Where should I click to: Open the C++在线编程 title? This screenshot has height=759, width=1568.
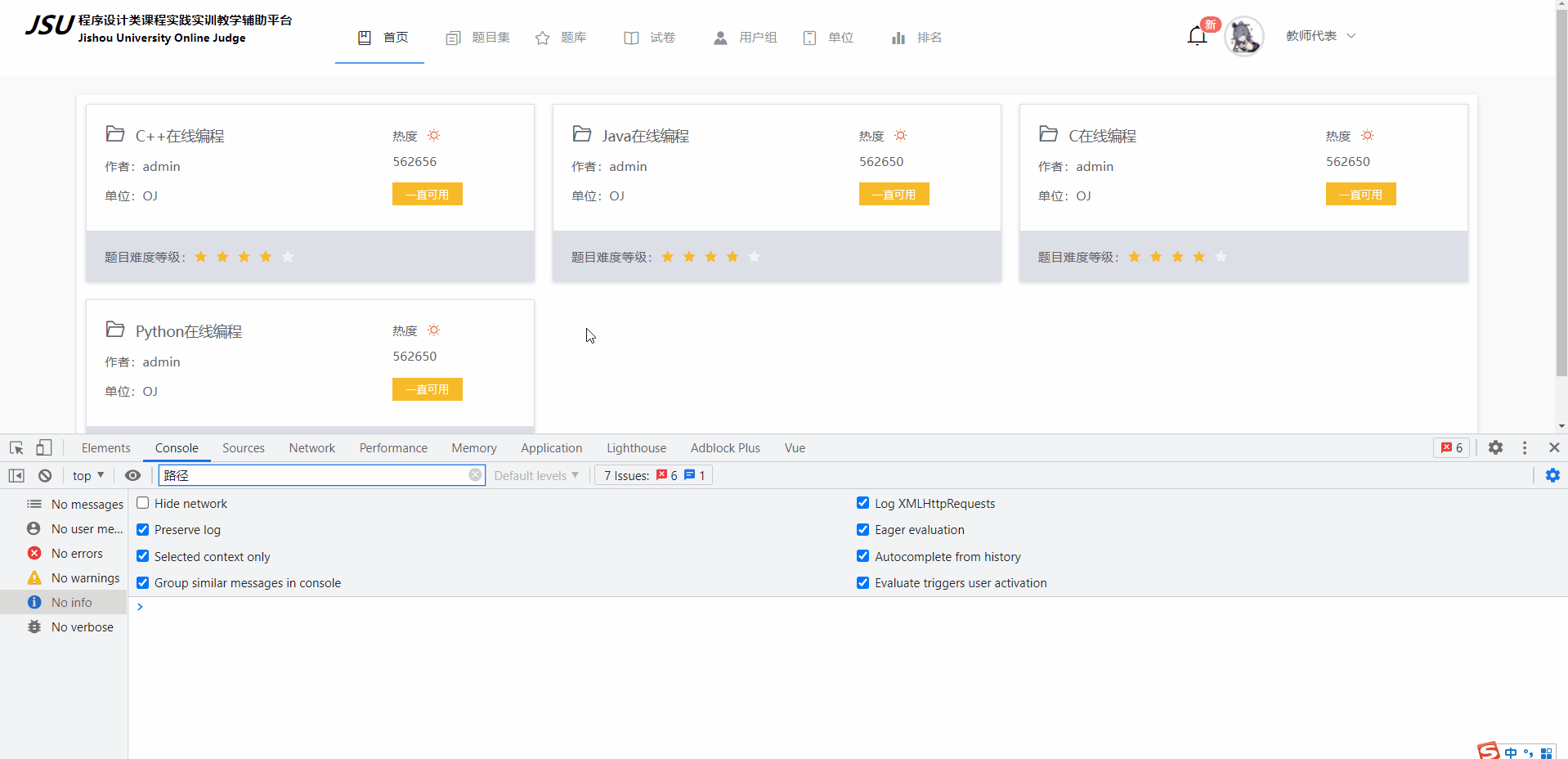coord(180,136)
